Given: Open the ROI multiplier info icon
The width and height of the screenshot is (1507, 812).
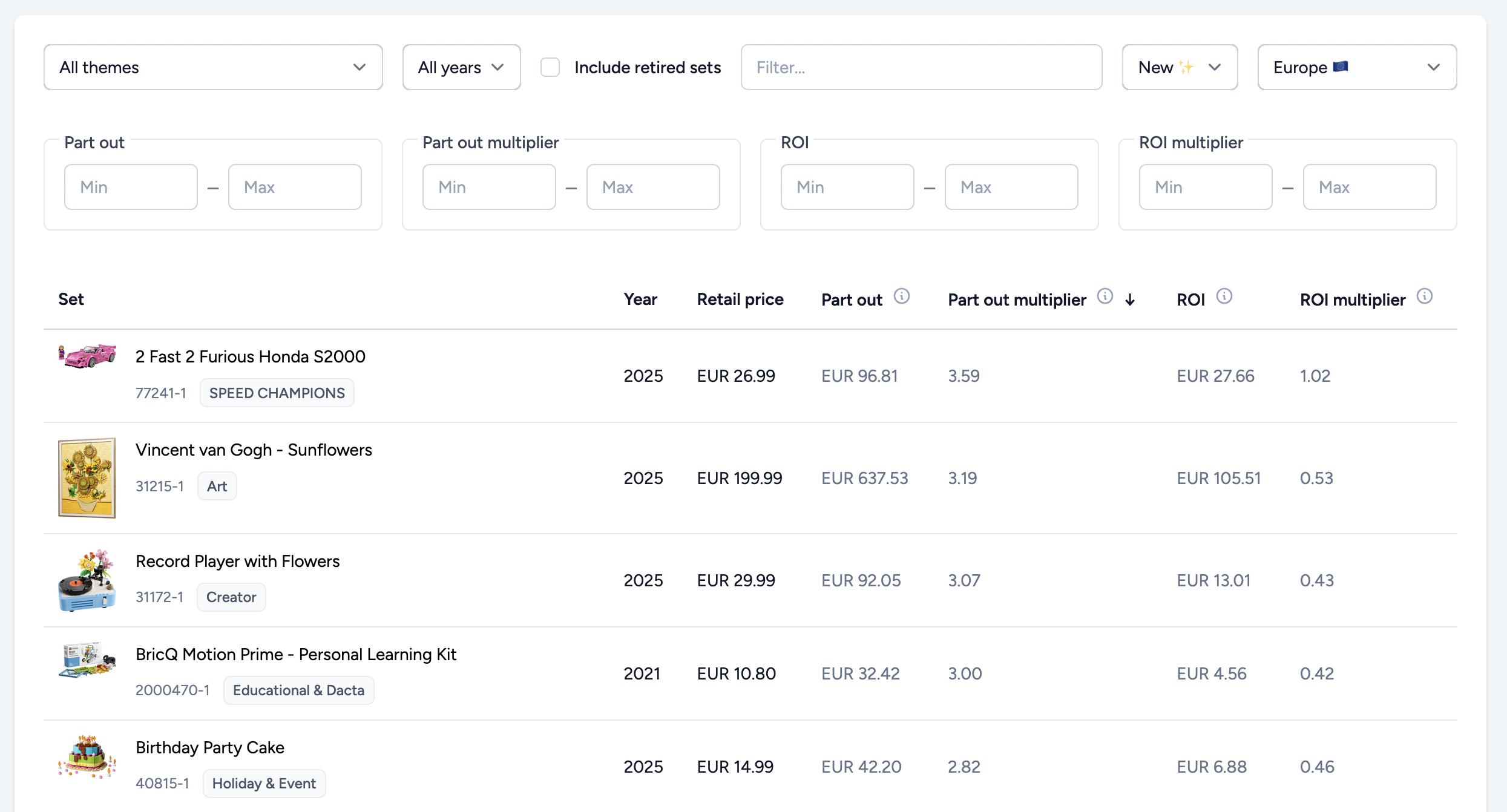Looking at the screenshot, I should [1424, 296].
